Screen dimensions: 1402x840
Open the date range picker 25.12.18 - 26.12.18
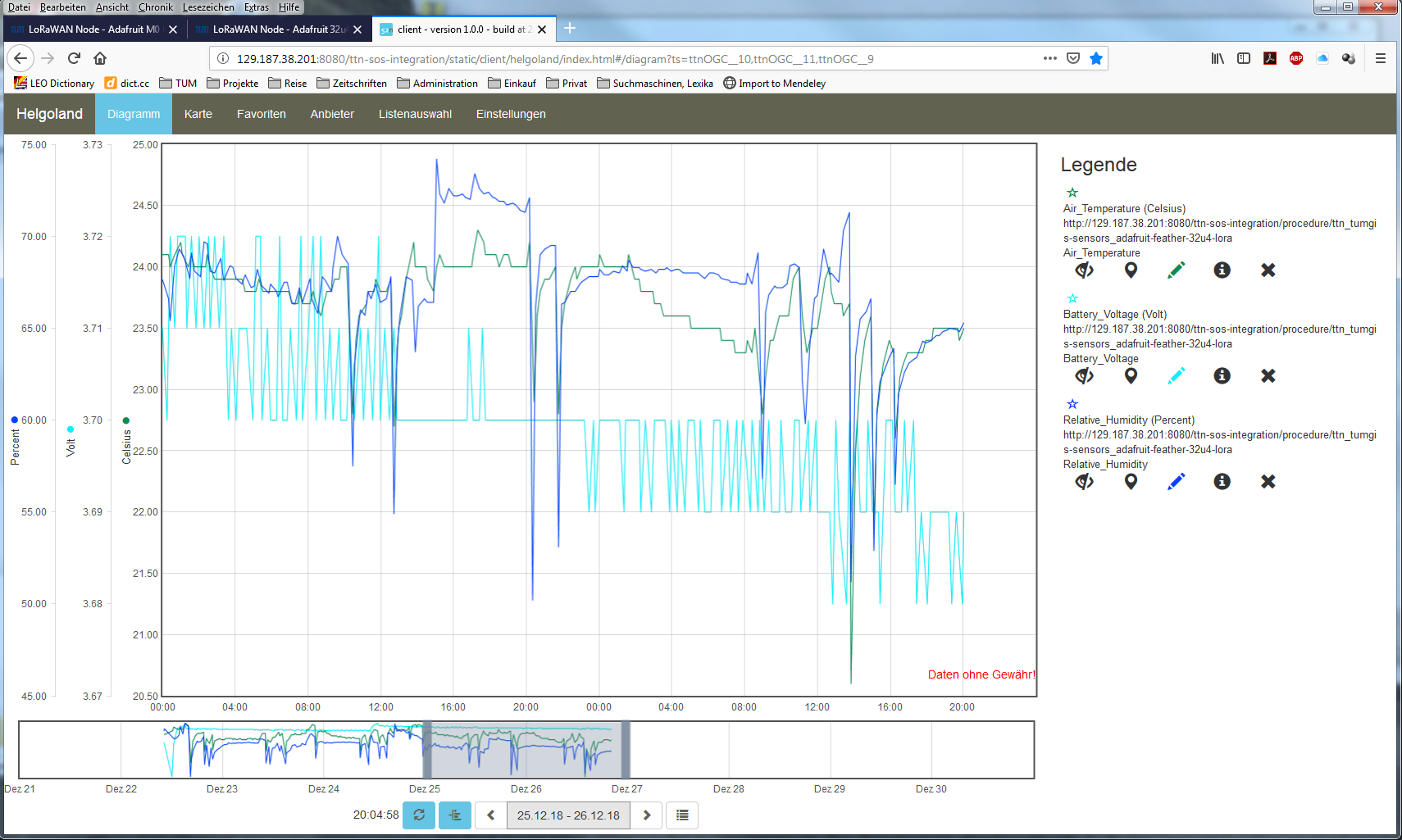coord(568,815)
